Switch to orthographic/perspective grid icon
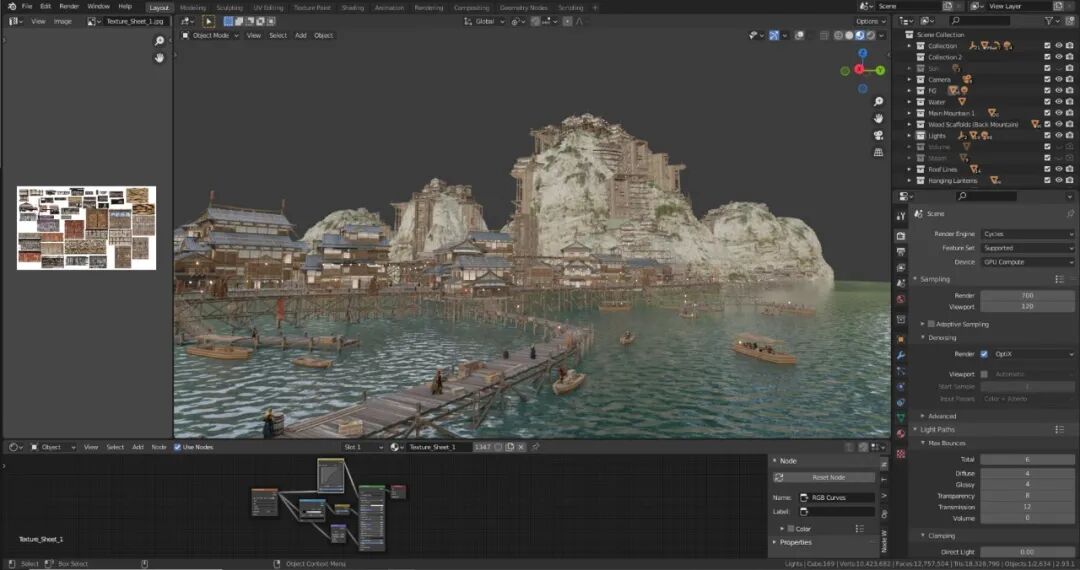Screen dimensions: 1080x570 pyautogui.click(x=878, y=153)
